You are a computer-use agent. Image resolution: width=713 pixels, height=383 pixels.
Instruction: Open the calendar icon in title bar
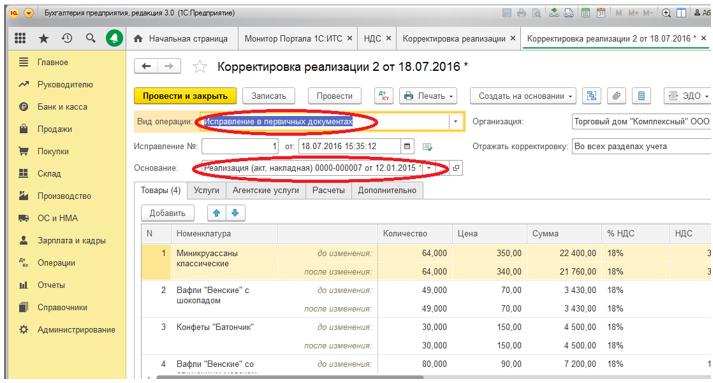(x=601, y=13)
